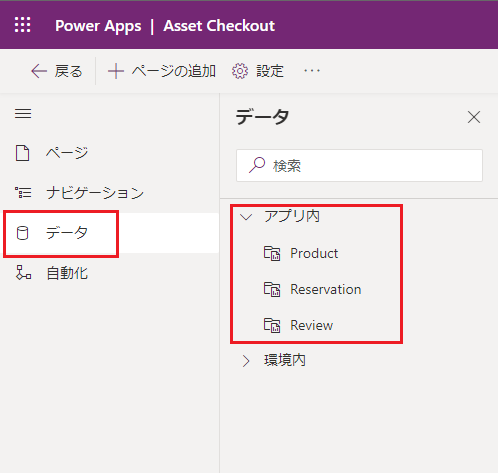The image size is (498, 473).
Task: Click the Asset Checkout app name
Action: [x=219, y=26]
